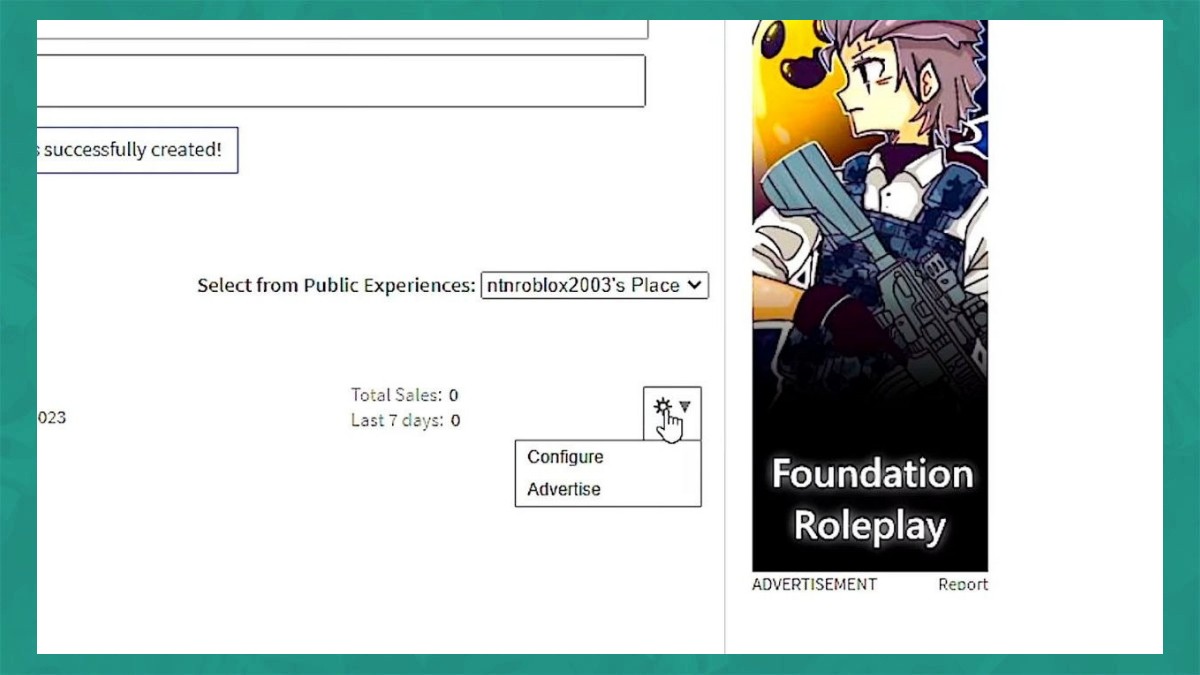
Task: Focus the lower empty text field
Action: click(x=341, y=81)
